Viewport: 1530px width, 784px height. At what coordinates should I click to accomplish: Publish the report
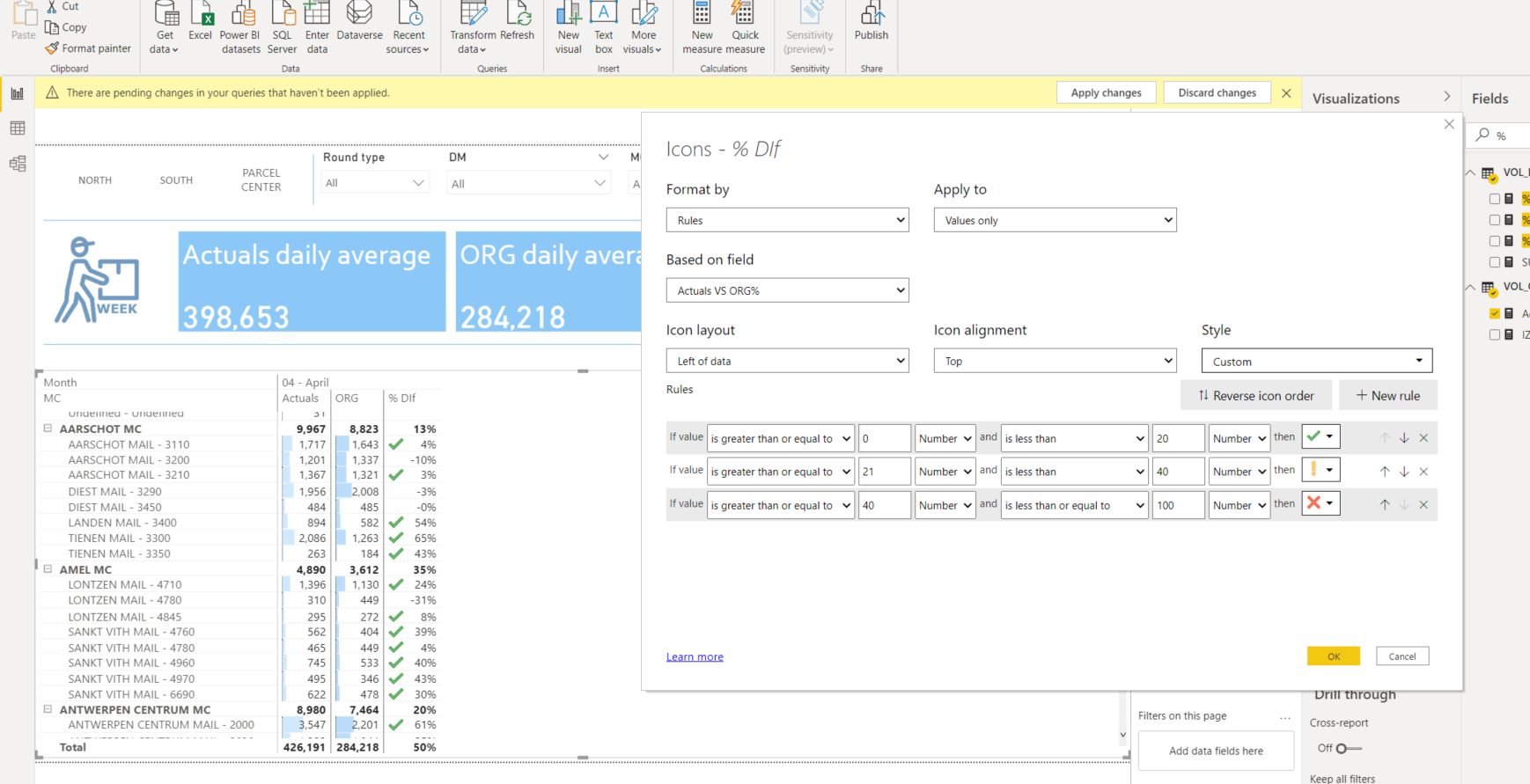(x=872, y=22)
